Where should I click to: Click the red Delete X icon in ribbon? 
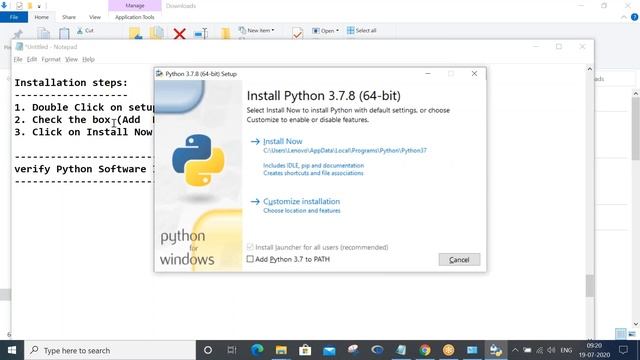179,33
